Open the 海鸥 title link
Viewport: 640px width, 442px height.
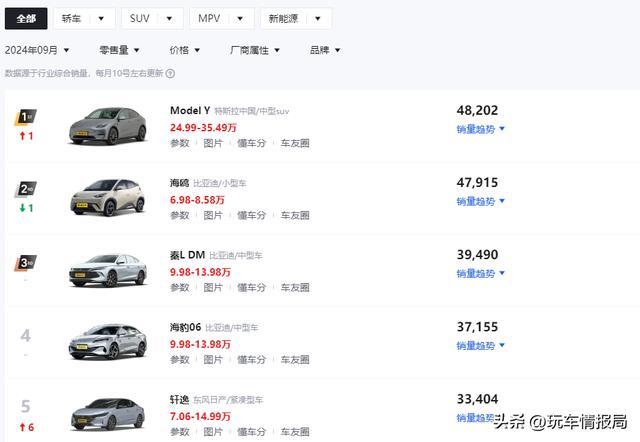[x=180, y=183]
